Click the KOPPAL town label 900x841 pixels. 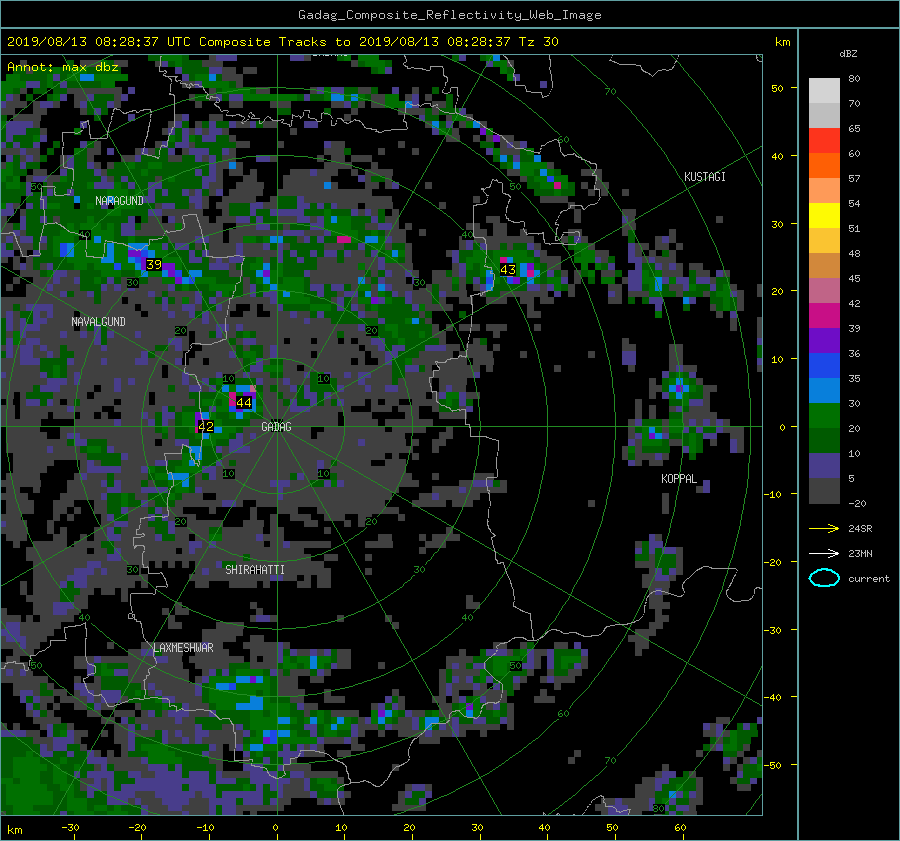click(679, 479)
